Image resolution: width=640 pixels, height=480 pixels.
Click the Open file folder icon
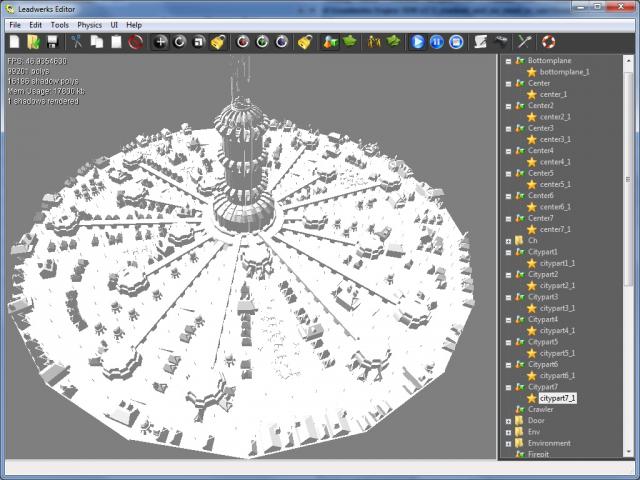[33, 42]
